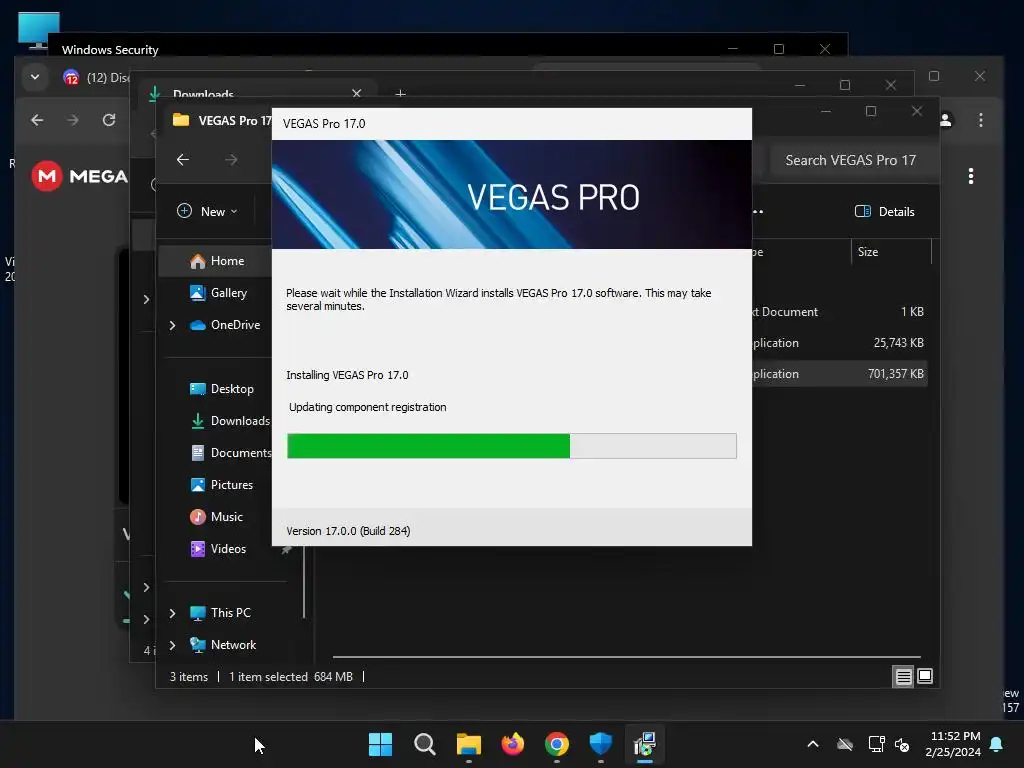Screen dimensions: 1024x768
Task: Click the File Explorer more options ellipsis
Action: tap(758, 211)
